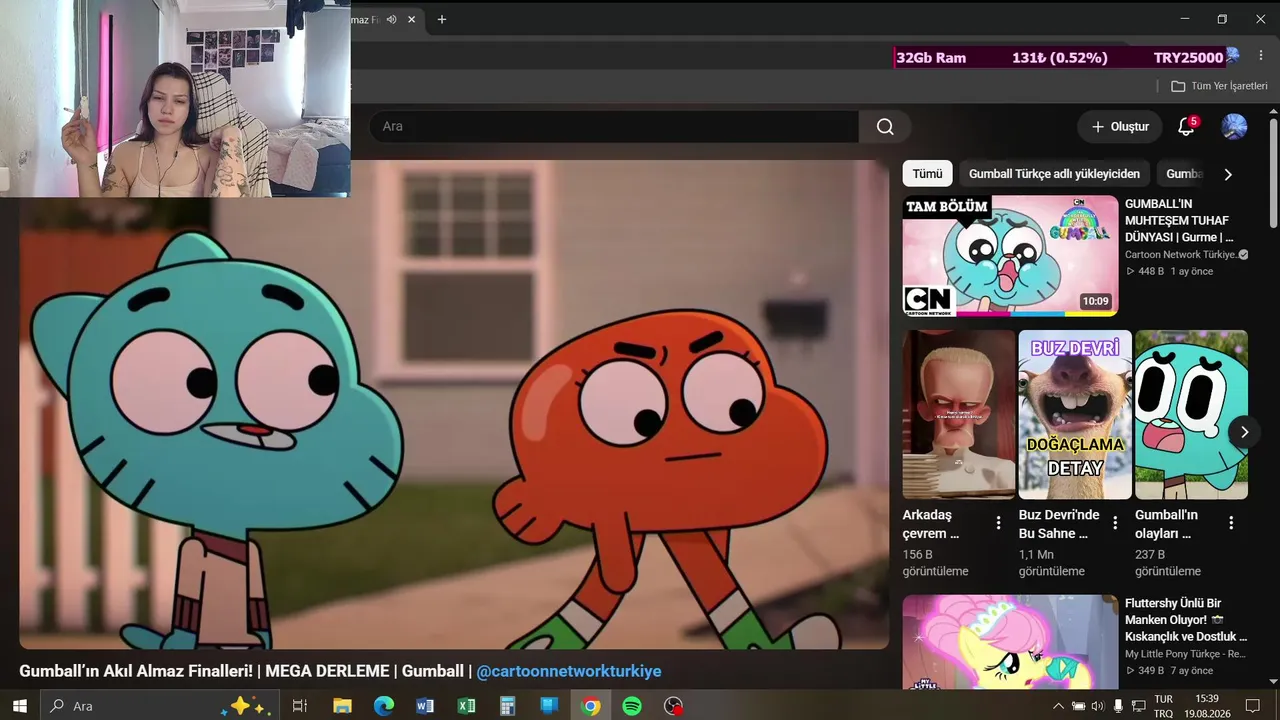
Task: Click the @cartoonnetworkturkiye link in the title
Action: [569, 671]
